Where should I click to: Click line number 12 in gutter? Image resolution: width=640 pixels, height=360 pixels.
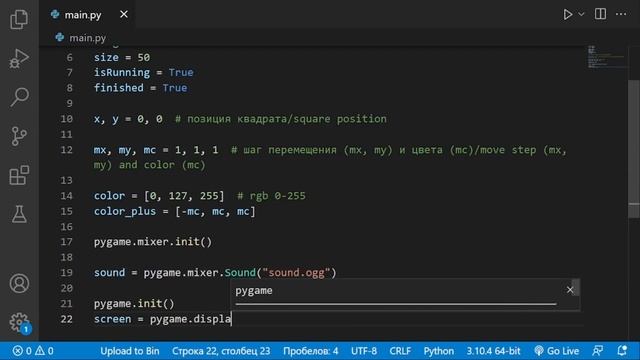click(x=67, y=150)
